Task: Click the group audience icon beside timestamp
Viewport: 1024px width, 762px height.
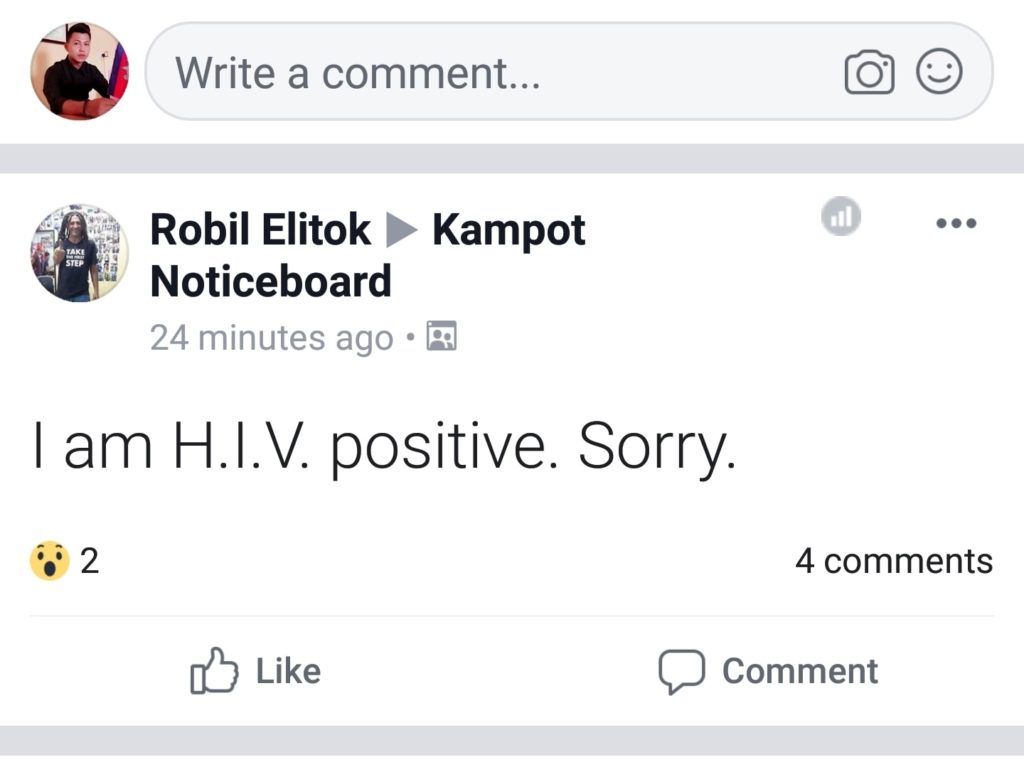Action: [441, 337]
